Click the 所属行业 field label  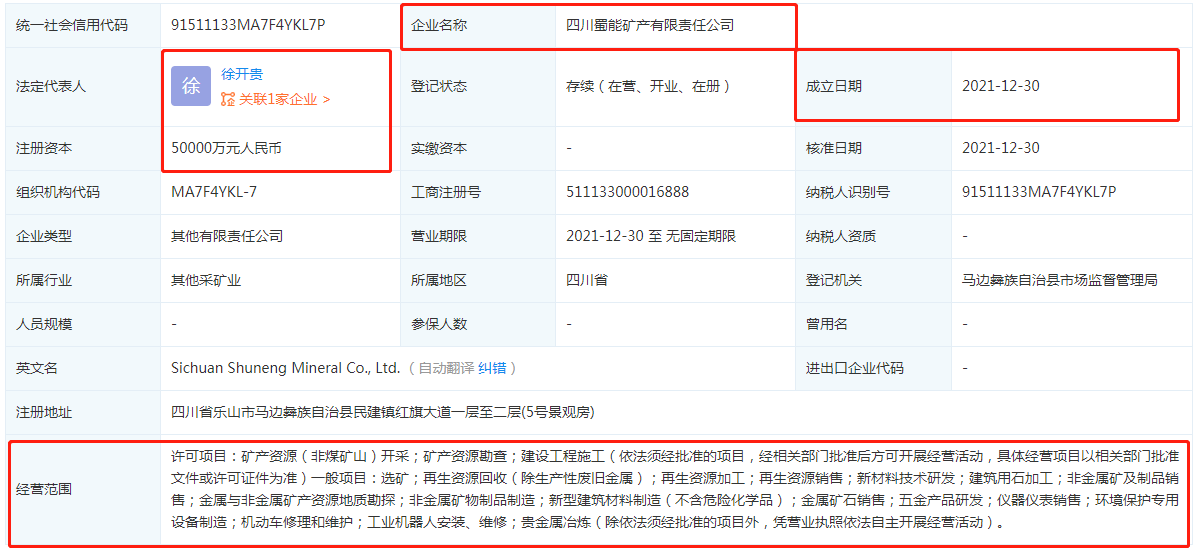tap(44, 280)
